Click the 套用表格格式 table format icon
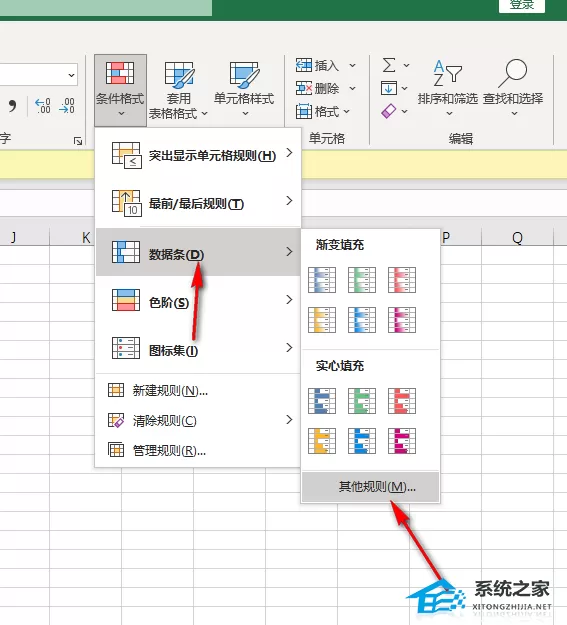 pyautogui.click(x=179, y=75)
